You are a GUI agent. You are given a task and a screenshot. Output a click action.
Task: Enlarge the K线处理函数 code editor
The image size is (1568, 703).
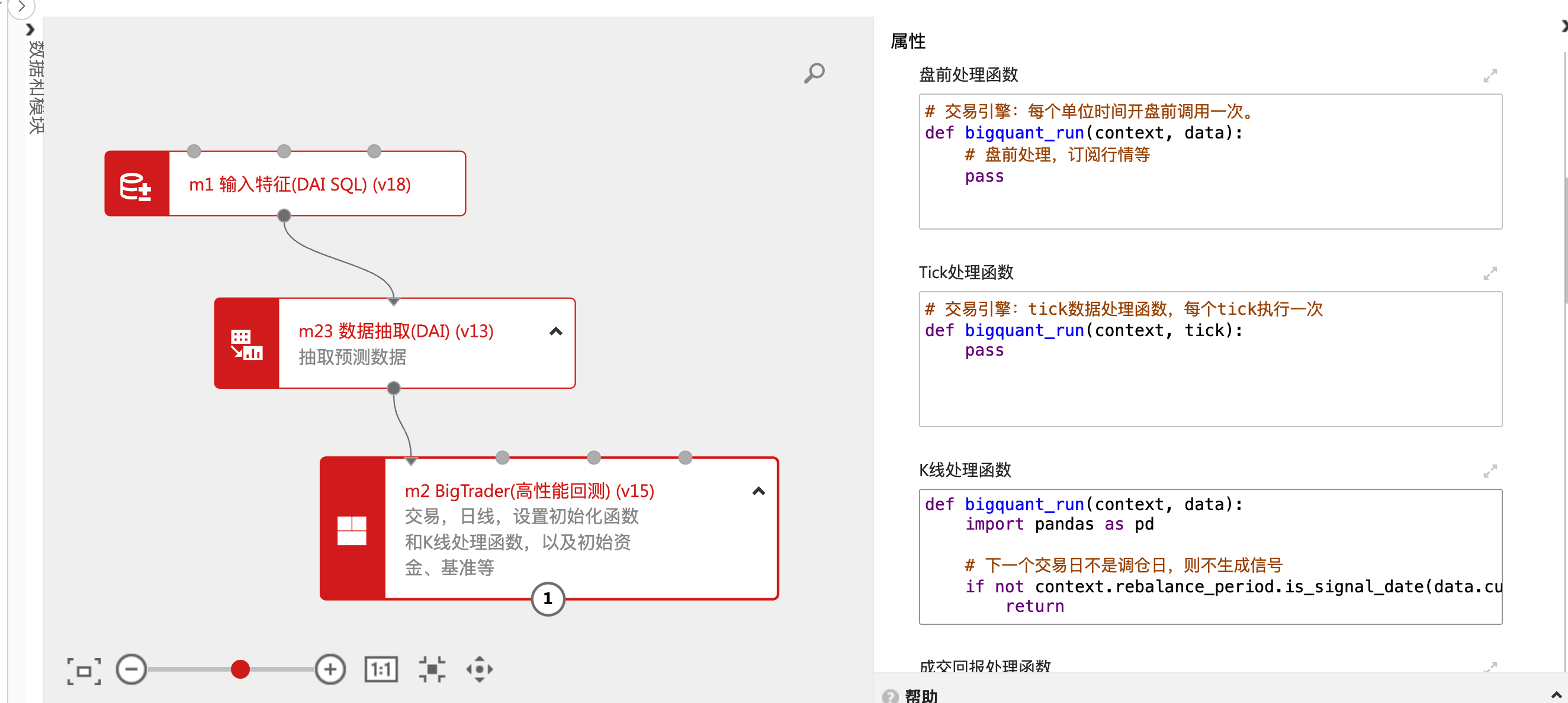pos(1489,470)
